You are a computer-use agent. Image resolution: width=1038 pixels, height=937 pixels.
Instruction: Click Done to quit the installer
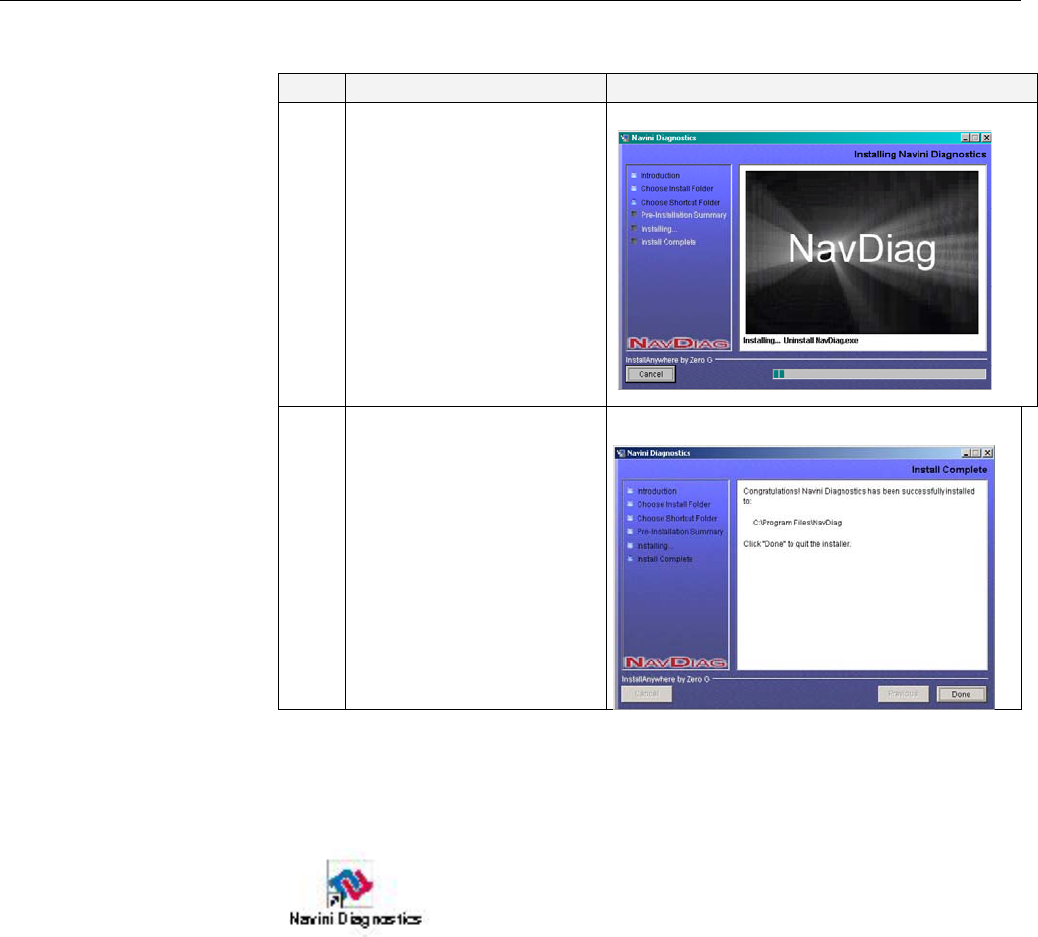(x=961, y=694)
